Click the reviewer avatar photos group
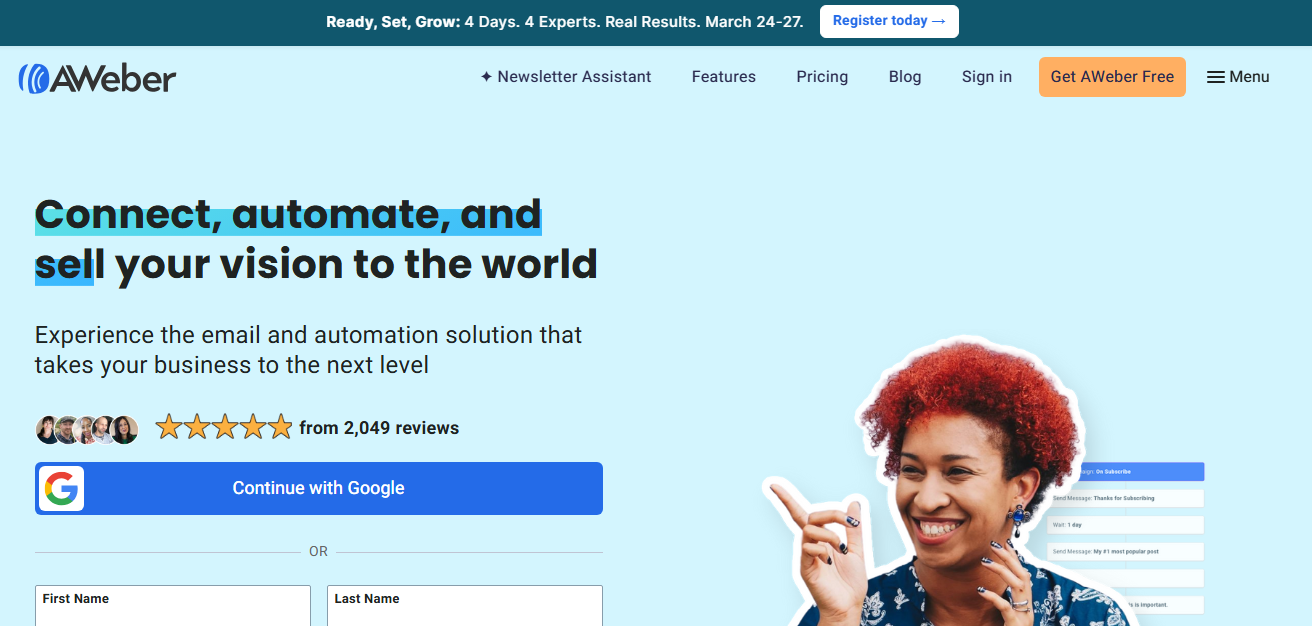The image size is (1312, 626). [x=87, y=429]
